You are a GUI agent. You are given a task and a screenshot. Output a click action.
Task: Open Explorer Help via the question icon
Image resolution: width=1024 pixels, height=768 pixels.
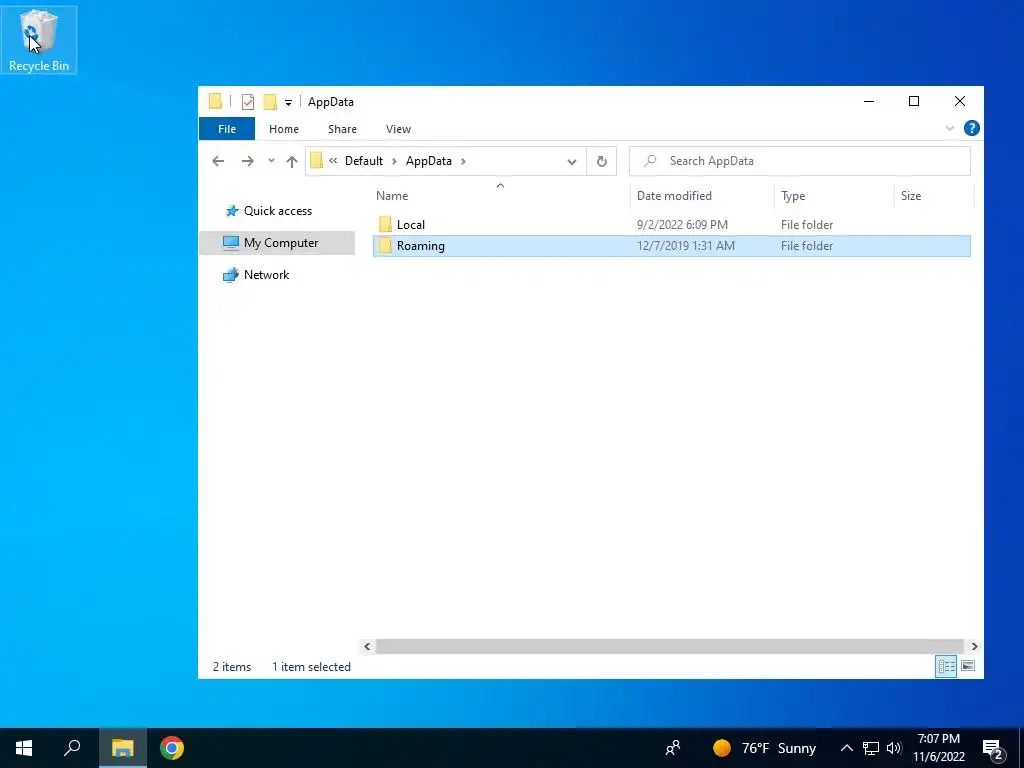pos(971,128)
